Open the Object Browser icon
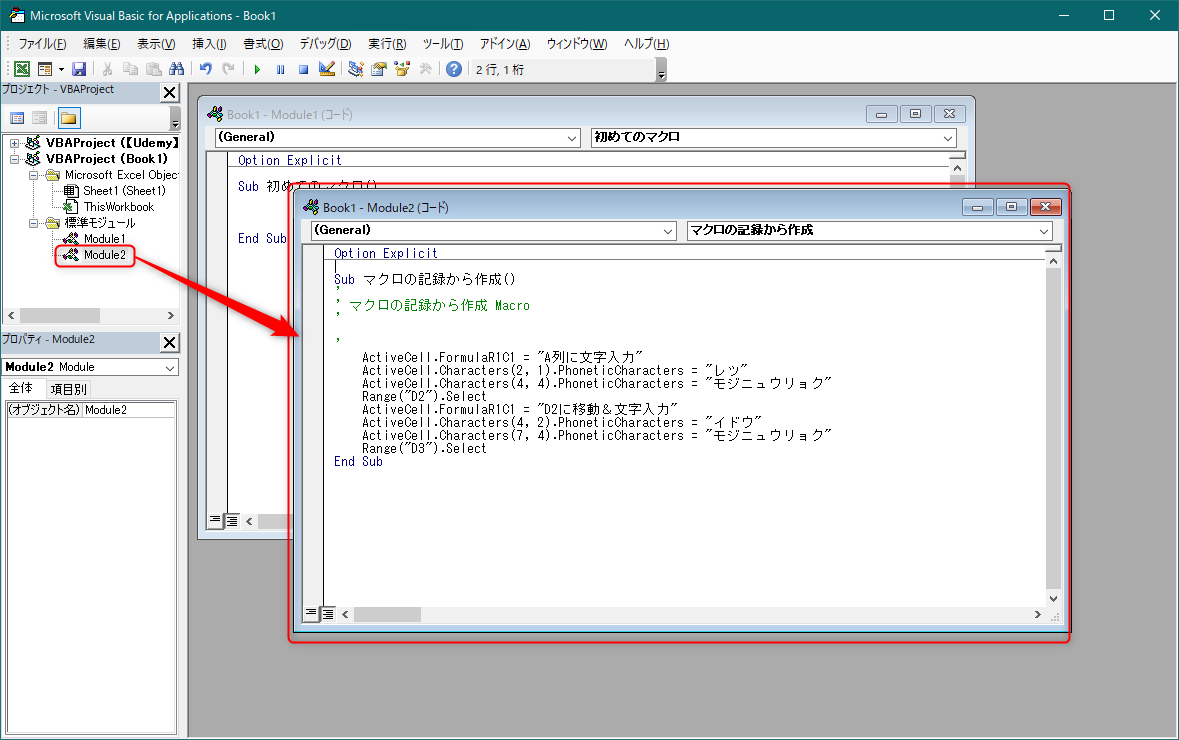Viewport: 1179px width, 740px height. (x=402, y=69)
